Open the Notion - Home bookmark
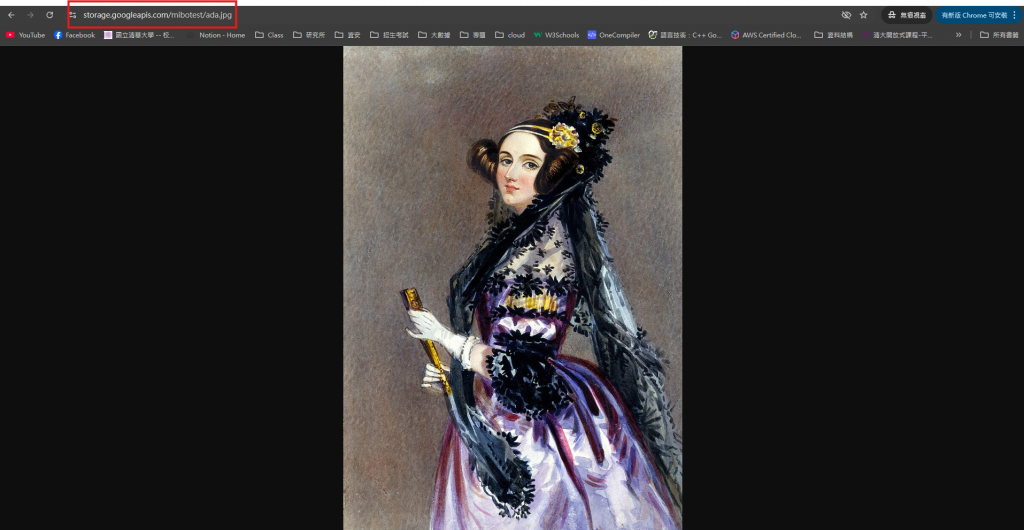Viewport: 1024px width, 530px height. click(x=216, y=35)
